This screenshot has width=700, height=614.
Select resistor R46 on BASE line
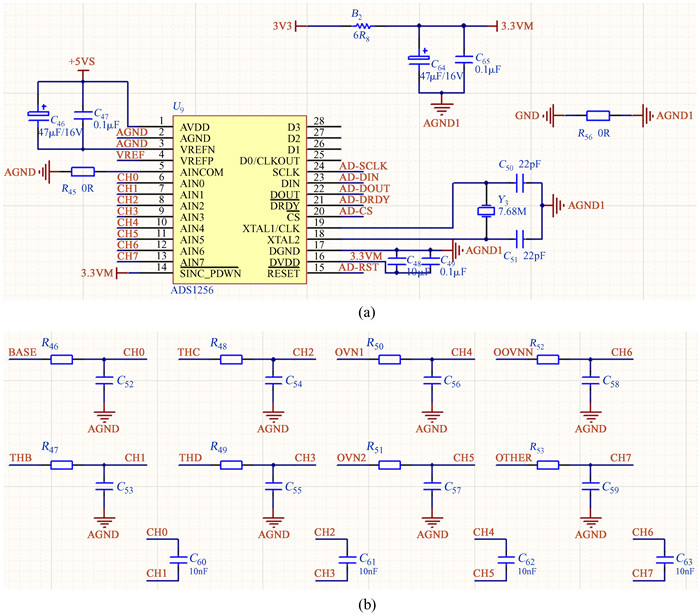click(x=62, y=358)
